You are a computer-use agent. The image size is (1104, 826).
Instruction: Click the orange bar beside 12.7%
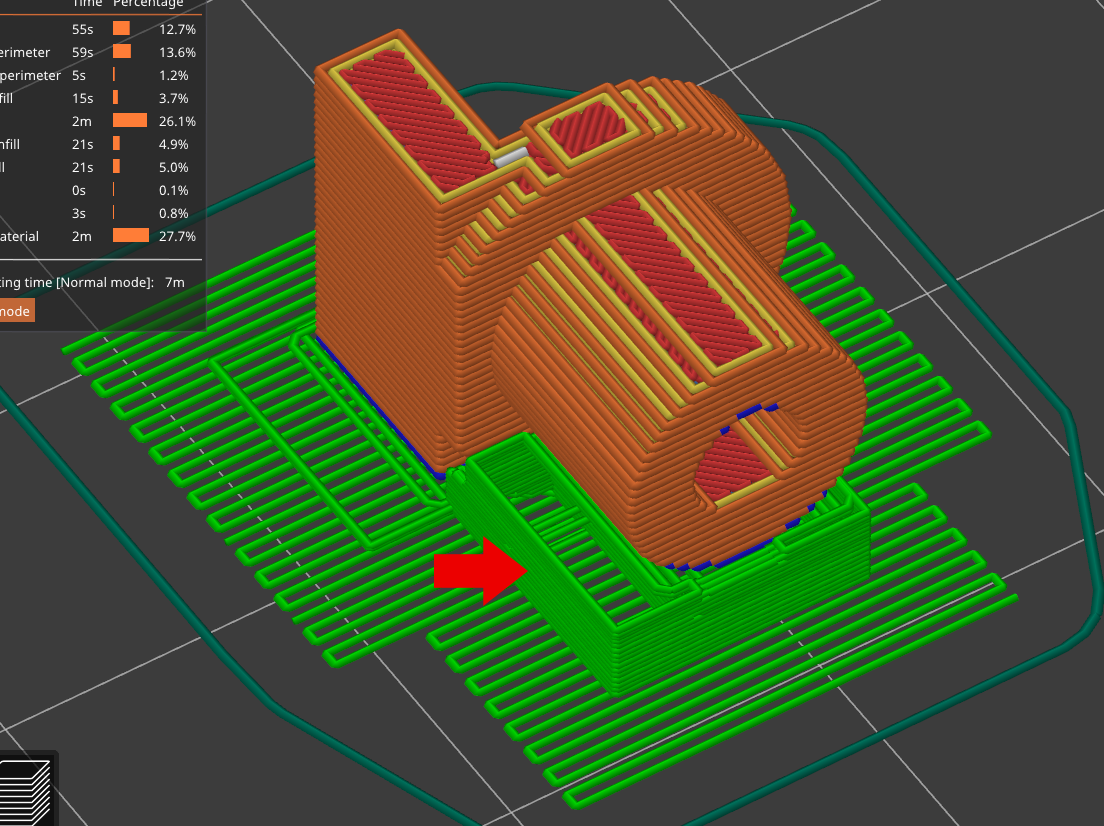(x=123, y=29)
